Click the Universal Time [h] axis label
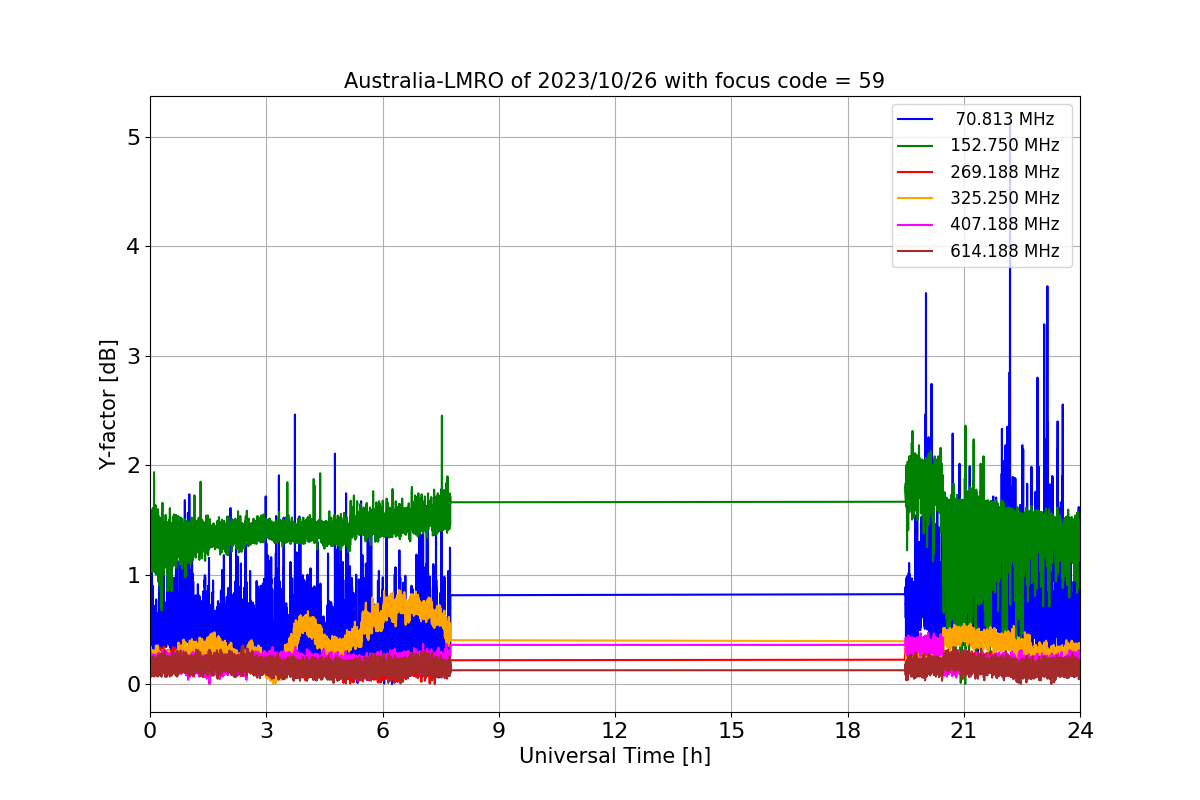The height and width of the screenshot is (800, 1200). tap(614, 757)
